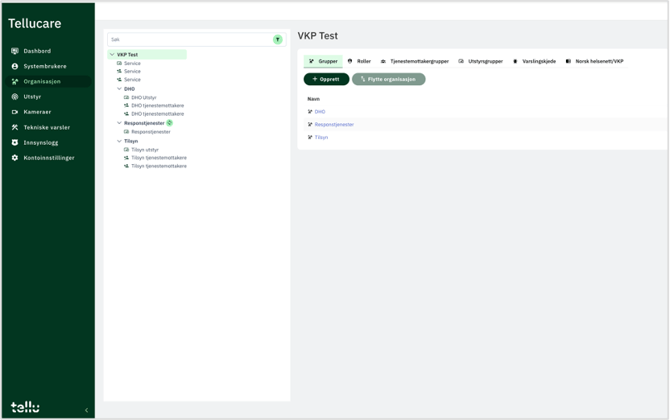The width and height of the screenshot is (670, 420).
Task: Open Tekniske varsler tools icon
Action: click(x=15, y=127)
